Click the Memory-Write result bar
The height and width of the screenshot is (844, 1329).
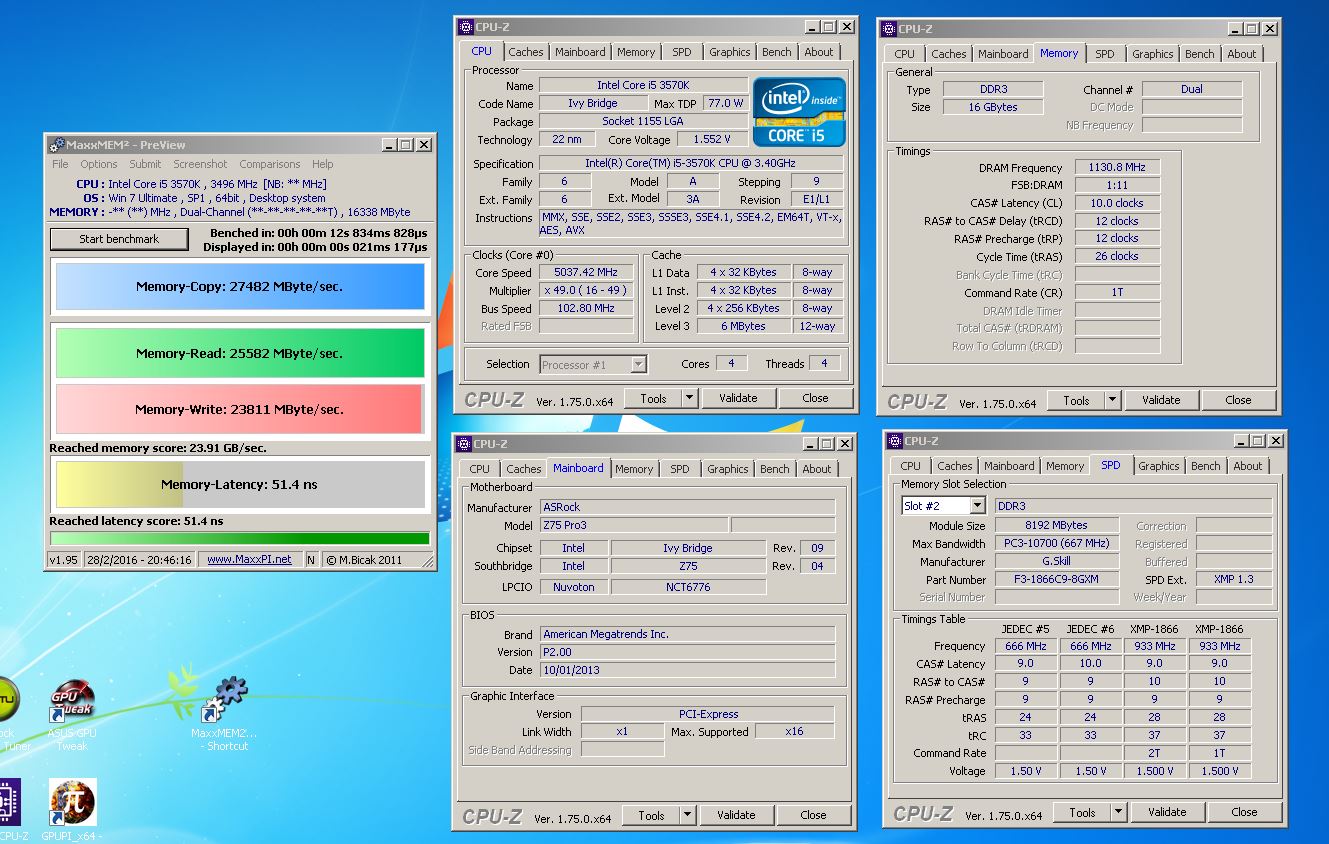click(x=239, y=409)
